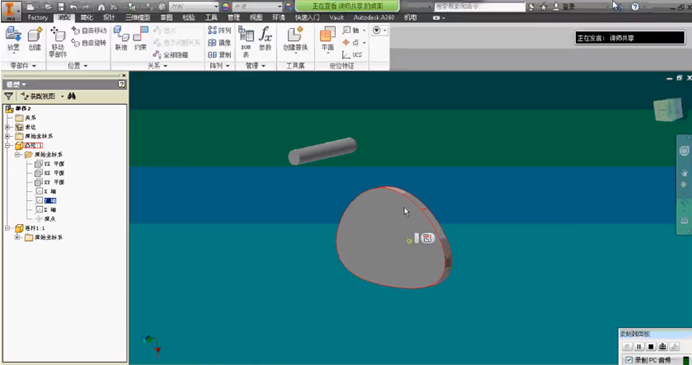Expand the 推杆1:1 origin folder
Image resolution: width=692 pixels, height=365 pixels.
point(17,237)
